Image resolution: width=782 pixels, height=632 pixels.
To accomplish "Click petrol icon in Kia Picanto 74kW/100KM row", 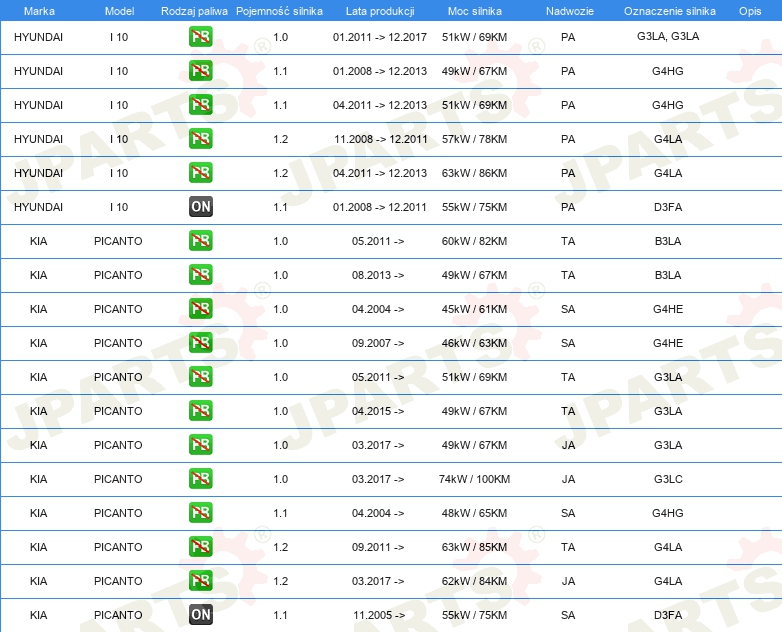I will point(200,478).
